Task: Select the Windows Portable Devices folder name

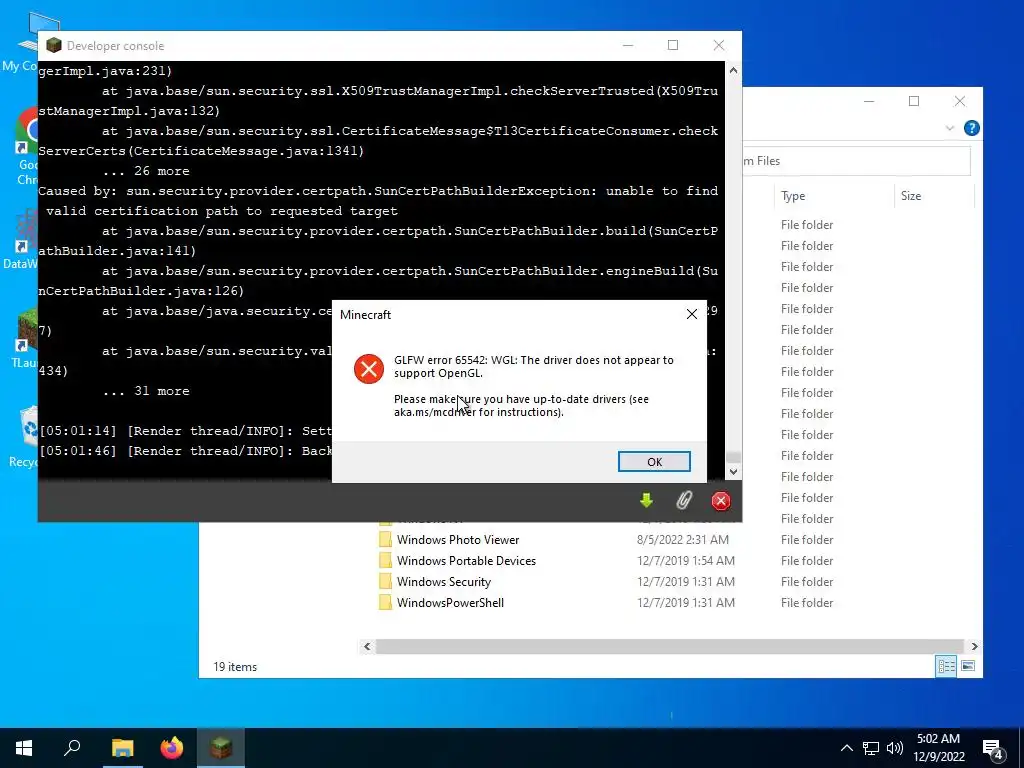Action: coord(466,560)
